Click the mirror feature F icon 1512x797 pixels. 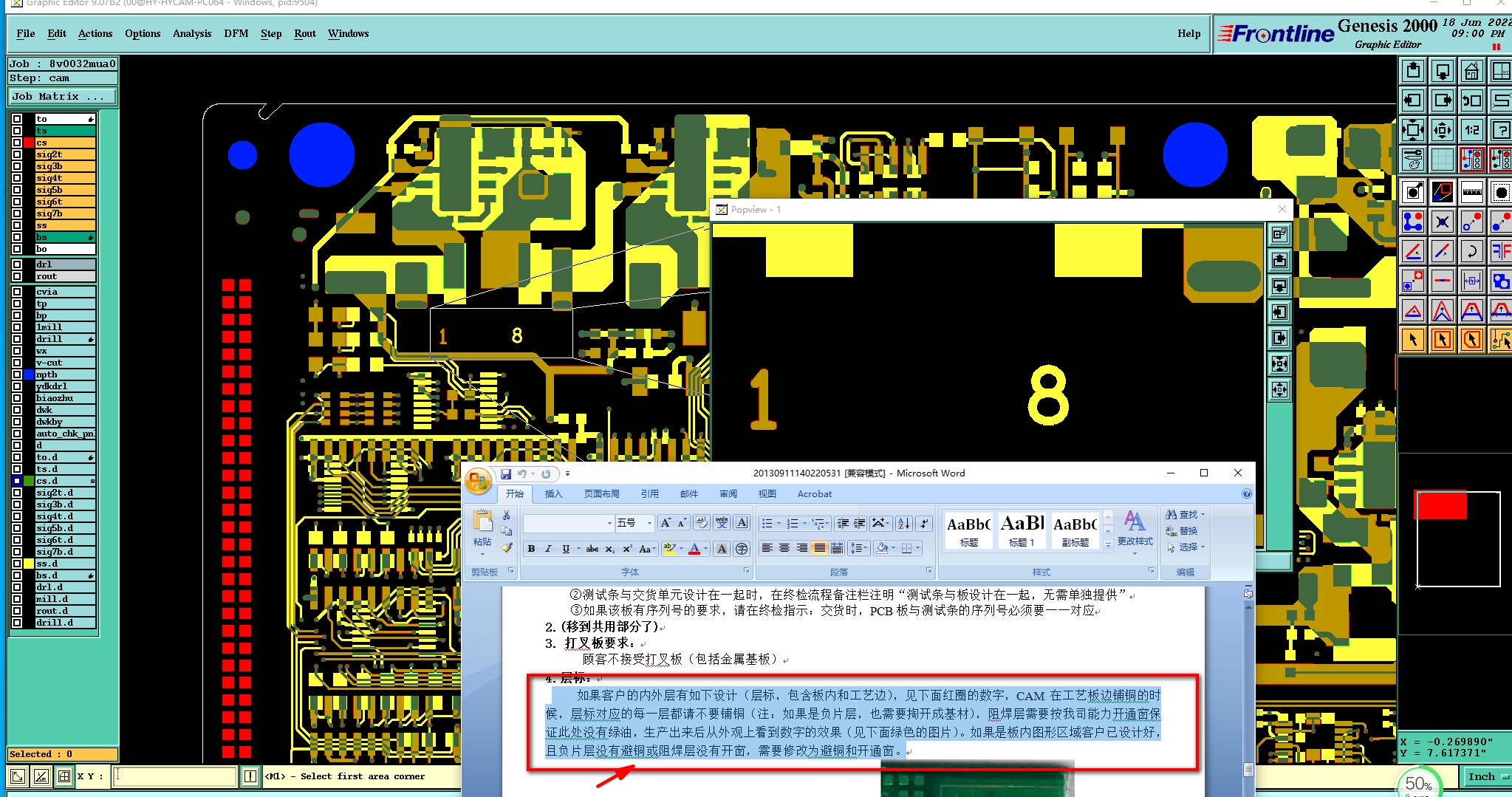click(x=1501, y=251)
